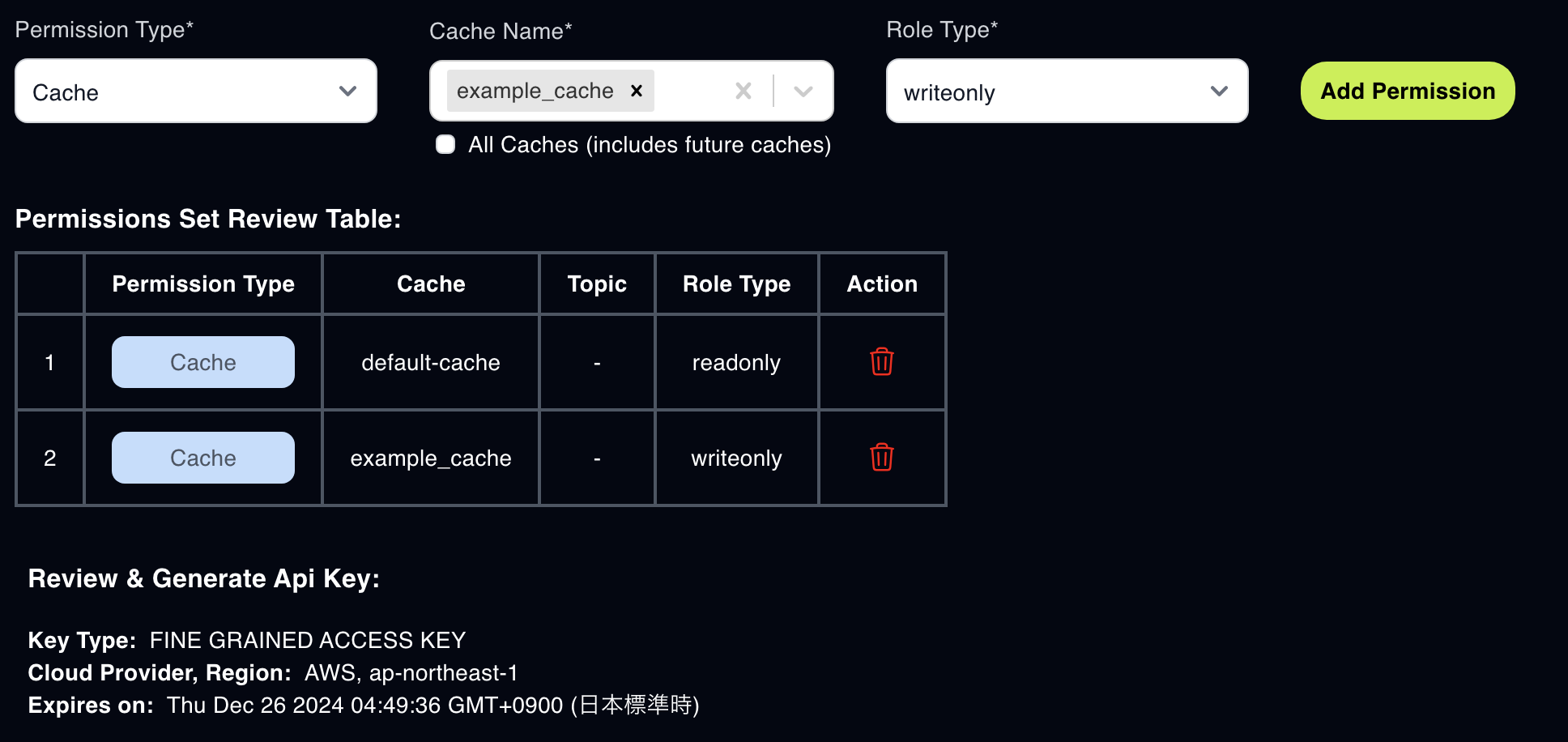Image resolution: width=1568 pixels, height=742 pixels.
Task: Clear all selections in Cache Name field
Action: pos(743,91)
